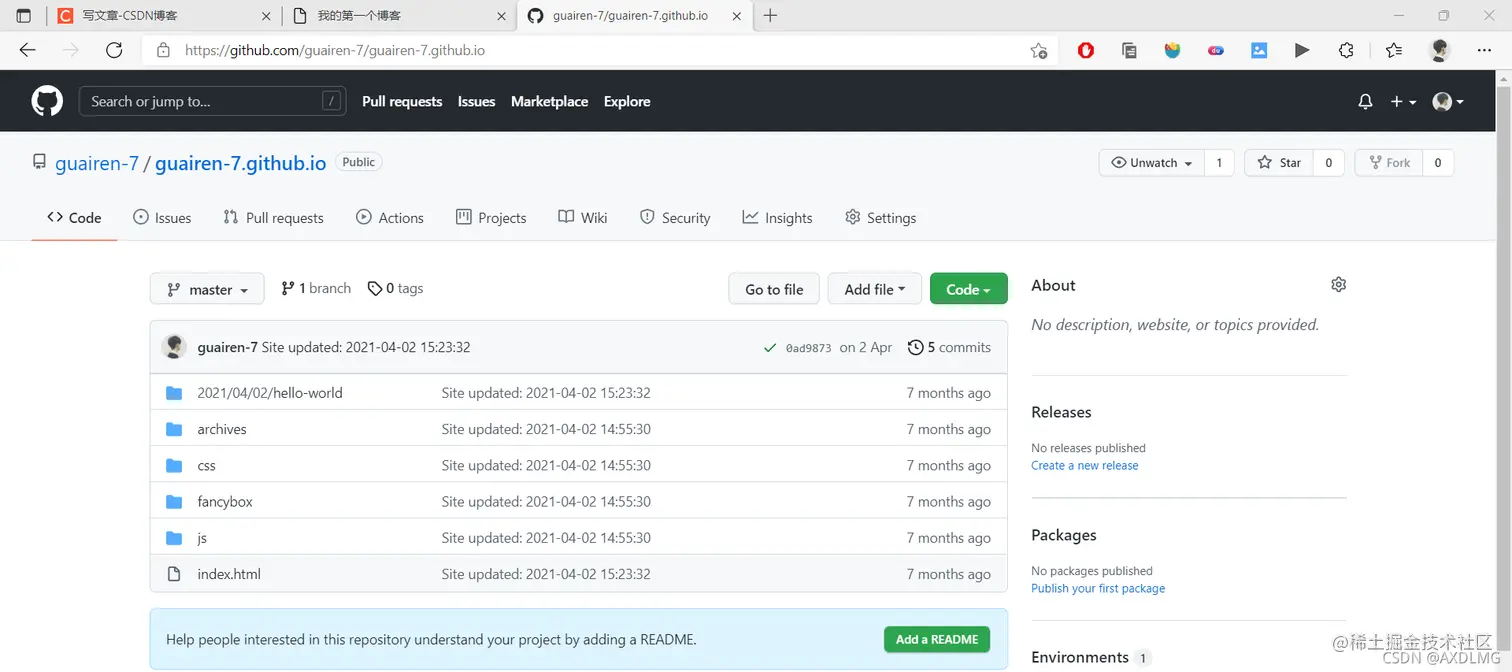Select the Code repository tab

point(74,218)
